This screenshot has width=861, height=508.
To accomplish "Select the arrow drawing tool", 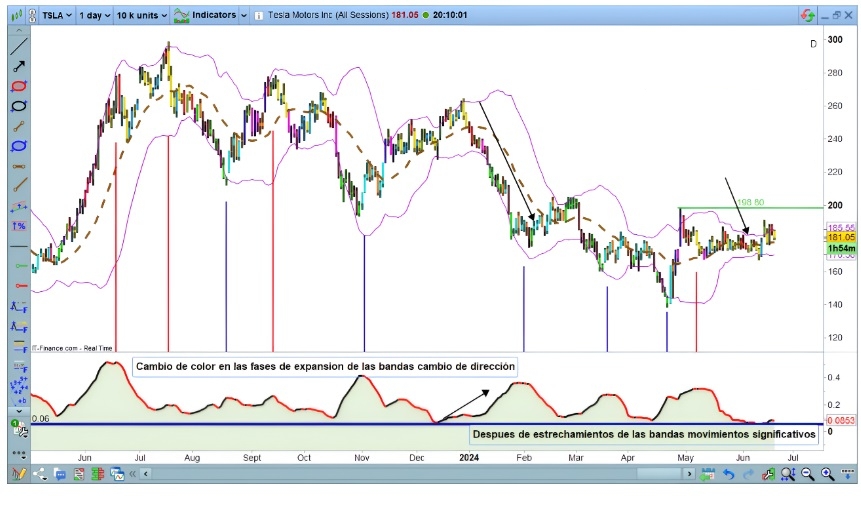I will pos(18,67).
